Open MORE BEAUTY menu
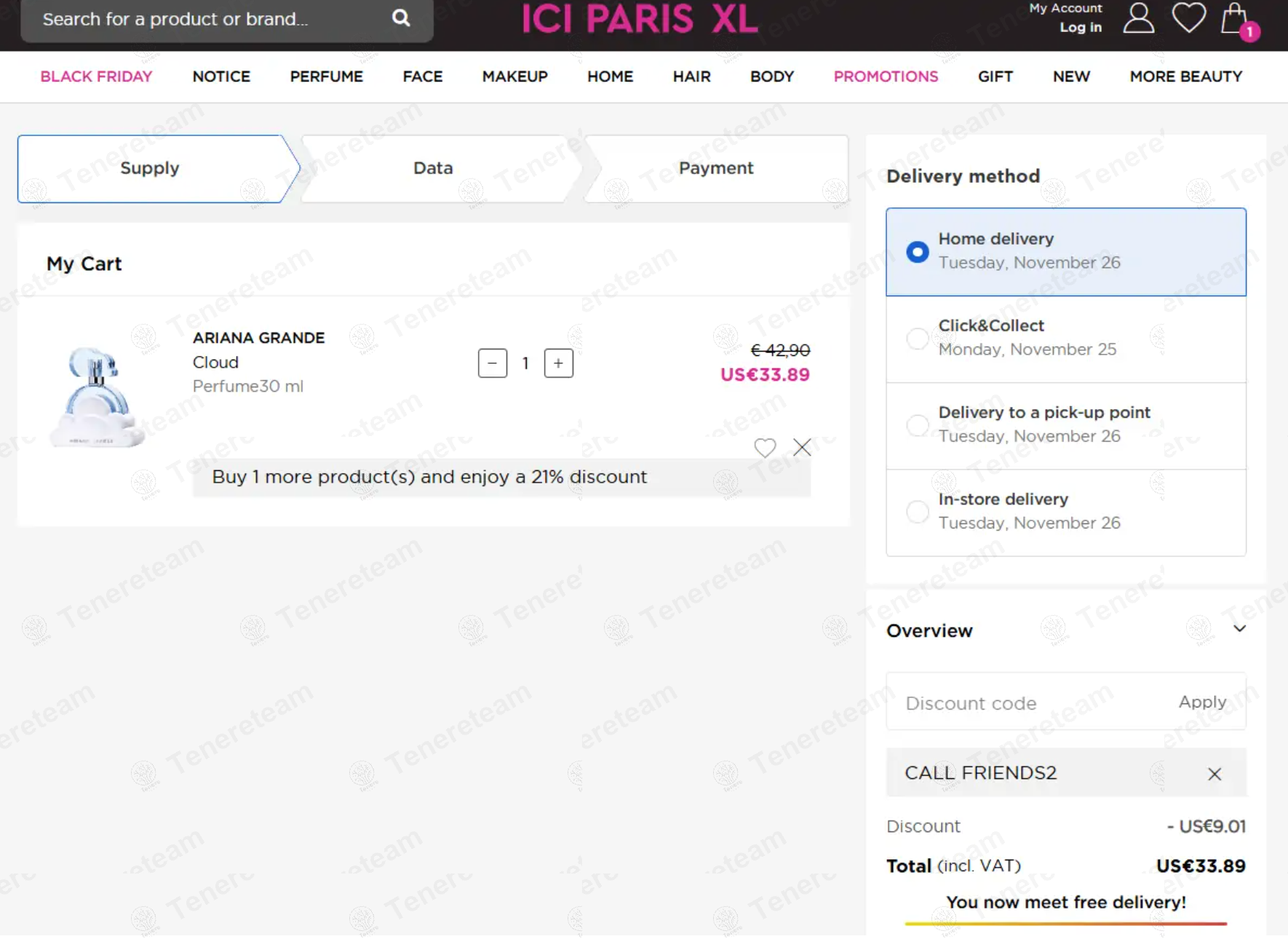The image size is (1288, 939). (x=1185, y=76)
